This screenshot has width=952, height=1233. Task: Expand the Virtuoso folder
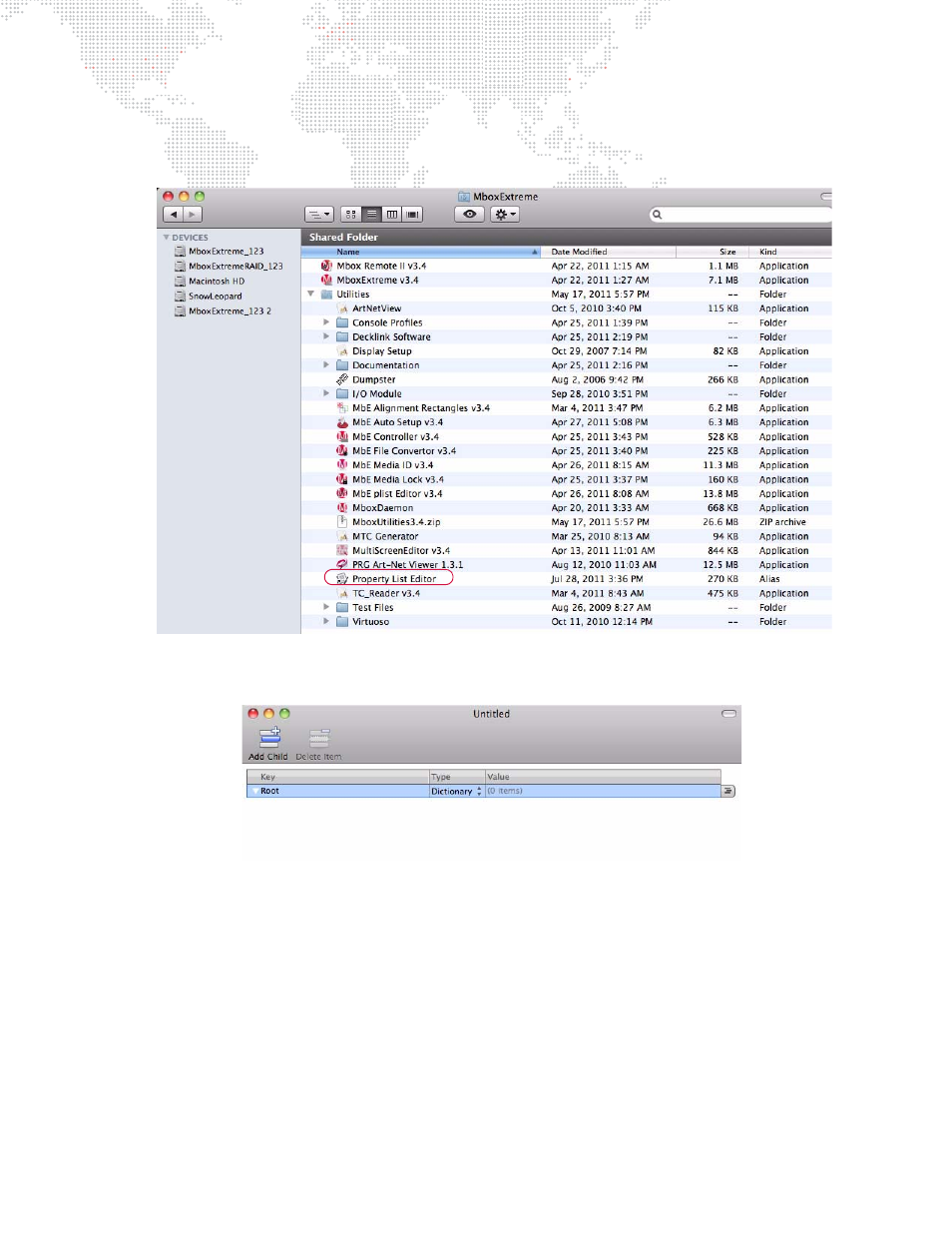pyautogui.click(x=326, y=622)
